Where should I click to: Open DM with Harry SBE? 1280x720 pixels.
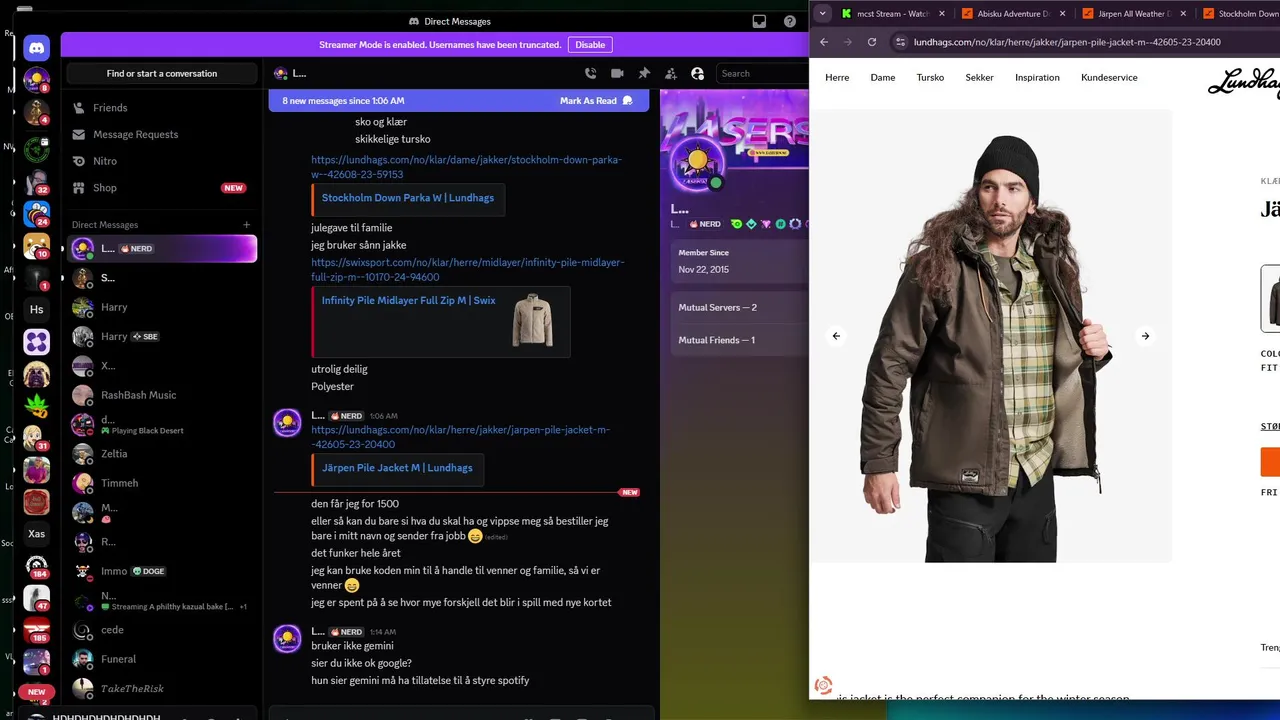162,337
